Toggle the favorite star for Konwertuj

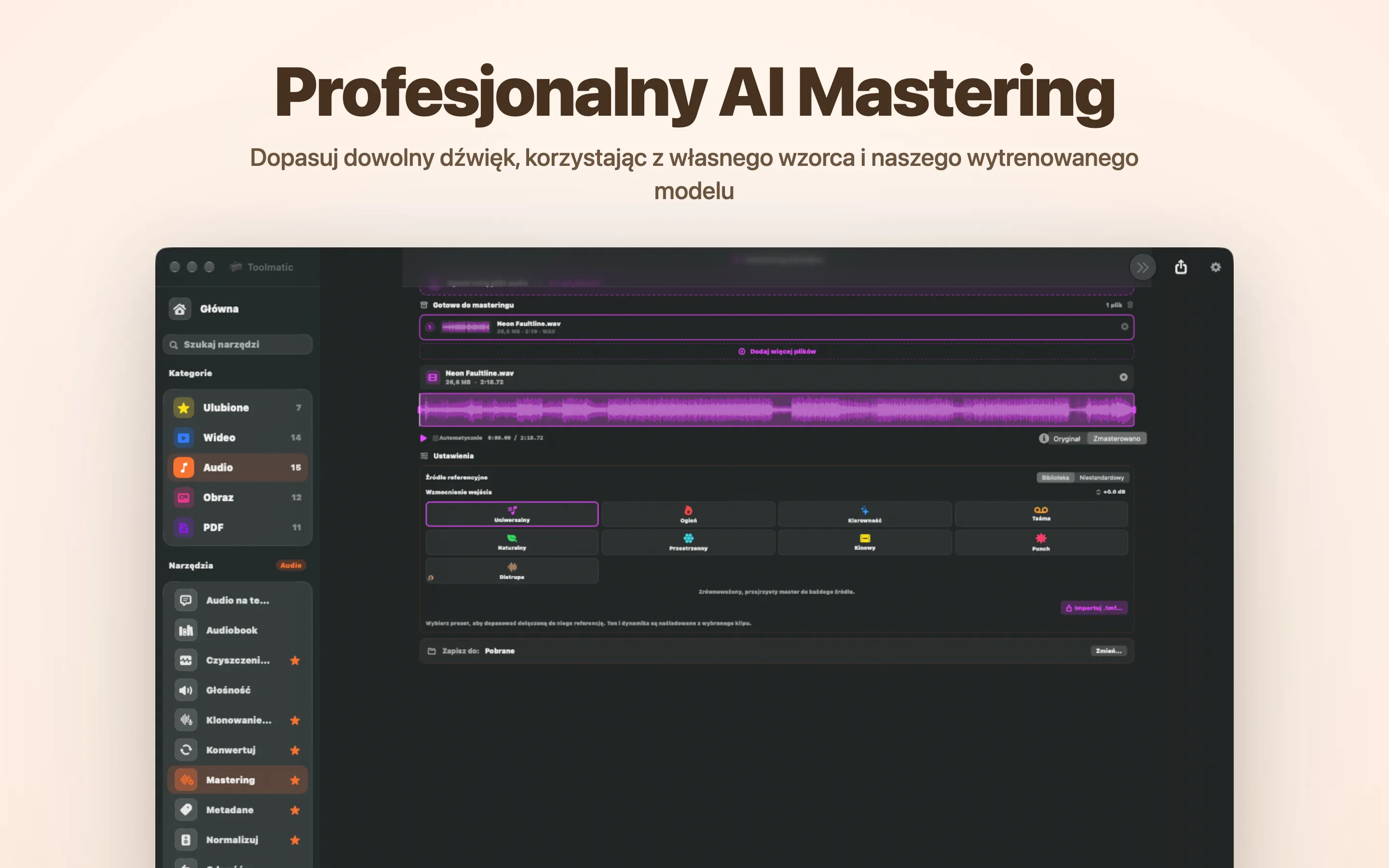click(x=295, y=750)
